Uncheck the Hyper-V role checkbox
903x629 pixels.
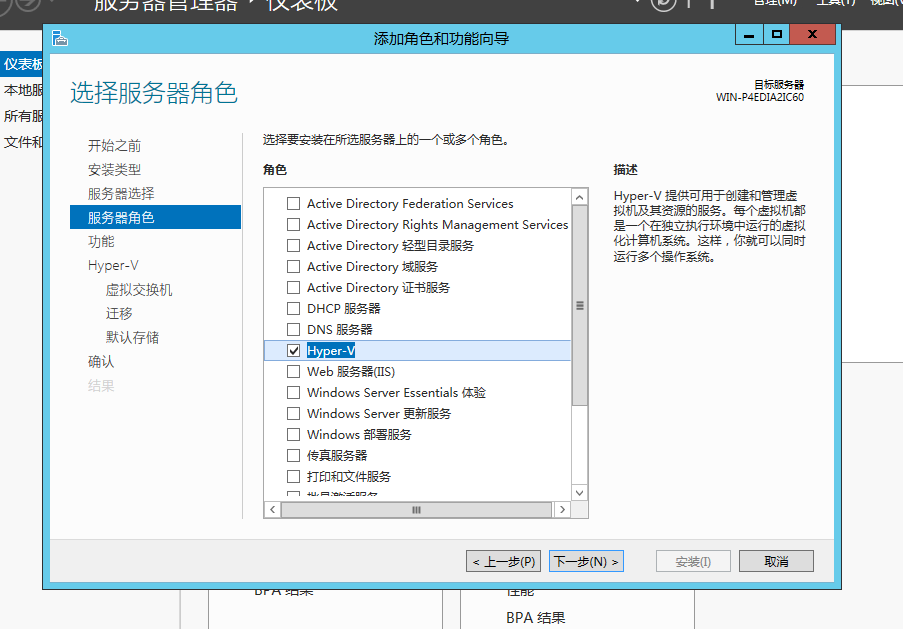coord(293,350)
